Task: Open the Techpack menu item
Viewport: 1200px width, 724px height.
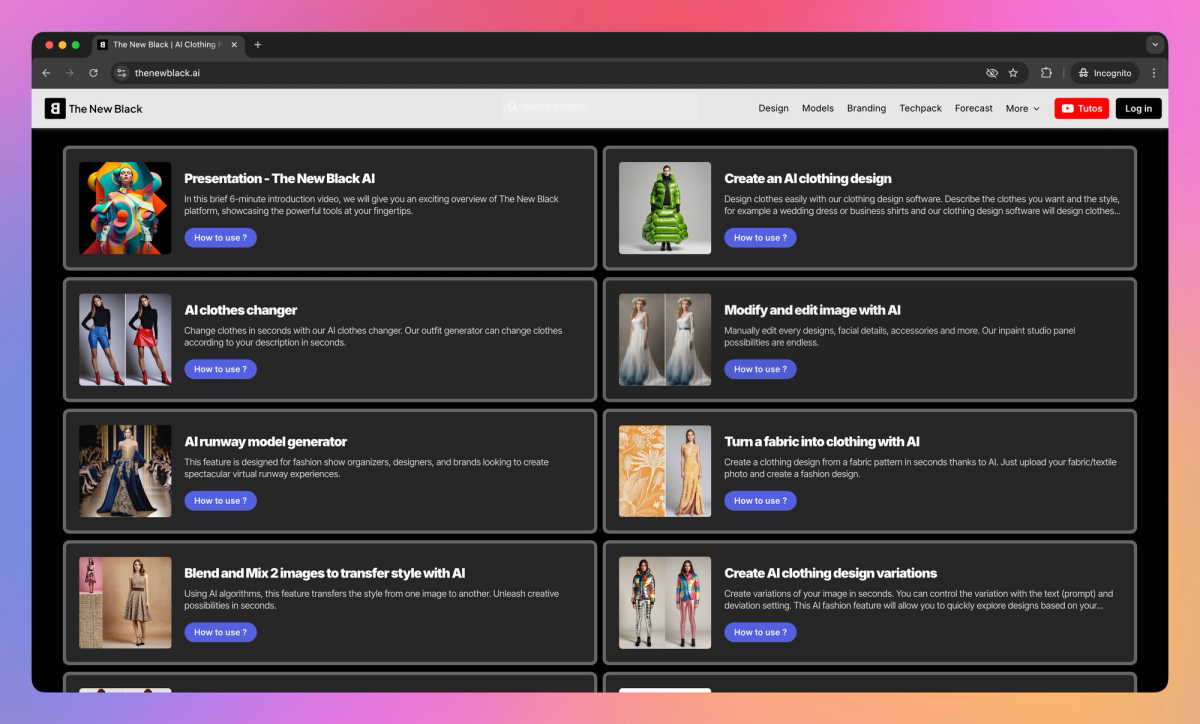Action: point(920,108)
